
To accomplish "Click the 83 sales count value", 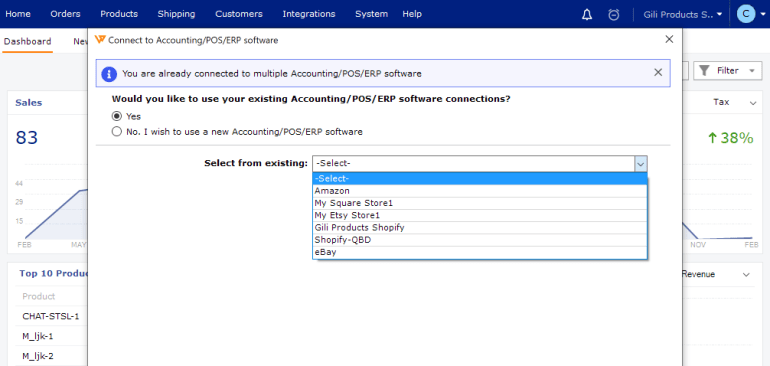I will [27, 138].
